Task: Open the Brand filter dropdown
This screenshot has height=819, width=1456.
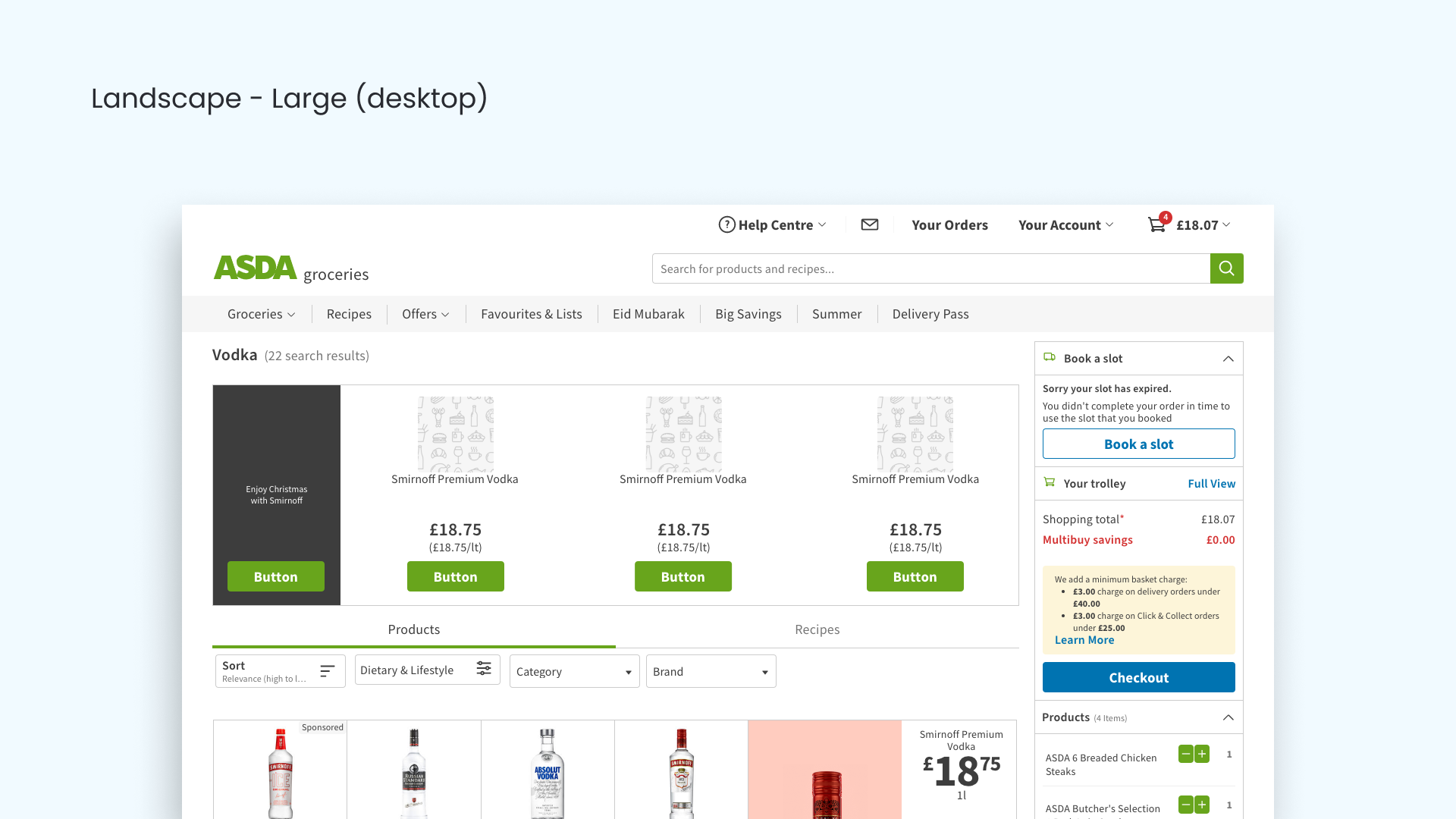Action: point(711,671)
